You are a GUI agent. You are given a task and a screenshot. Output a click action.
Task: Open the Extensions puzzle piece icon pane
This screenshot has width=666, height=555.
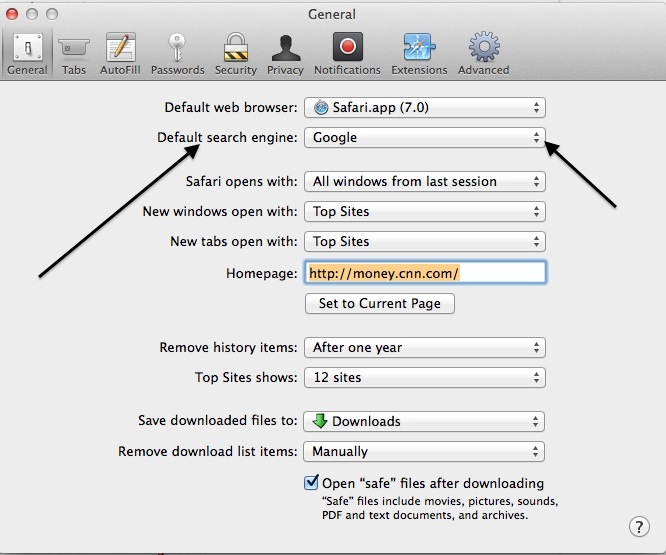tap(419, 54)
